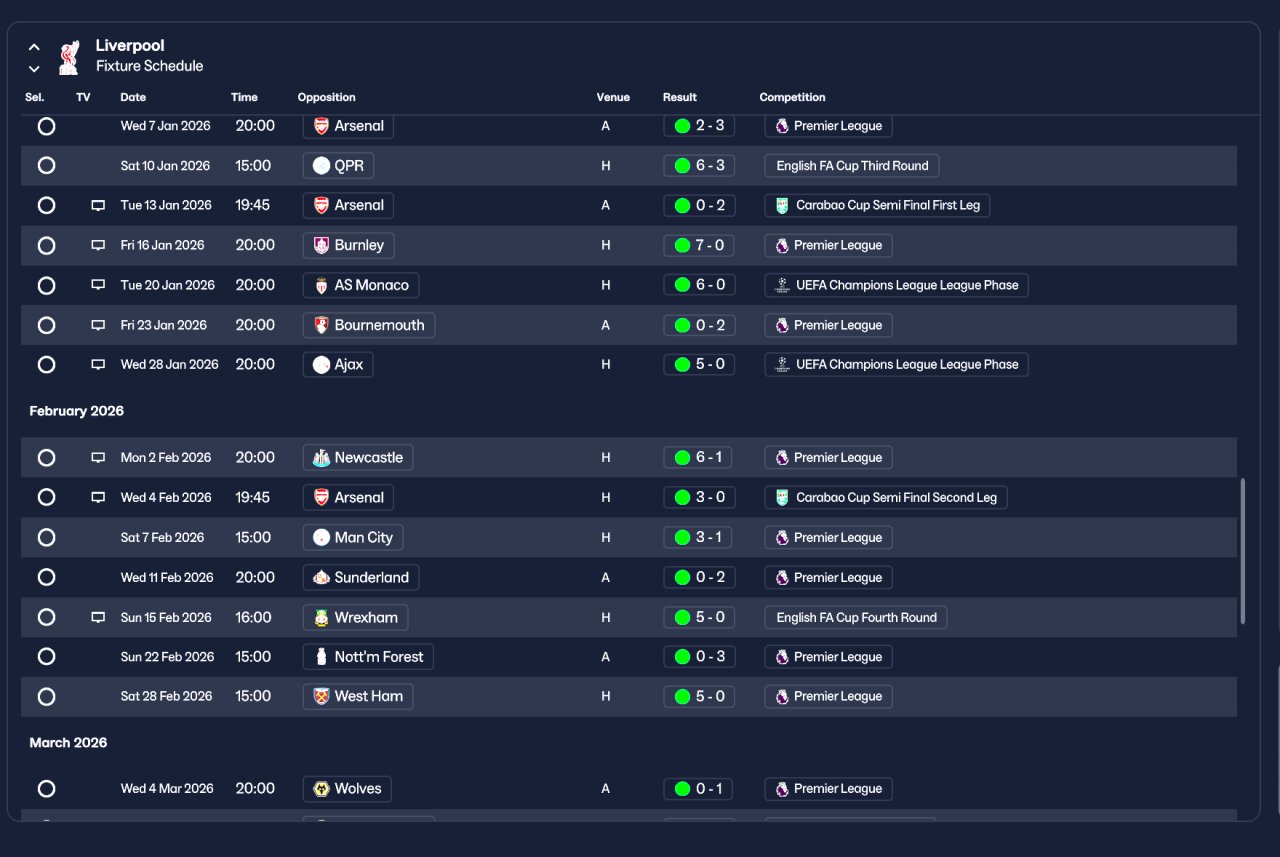This screenshot has width=1280, height=857.
Task: Select radio for Newcastle fixture
Action: 46,458
